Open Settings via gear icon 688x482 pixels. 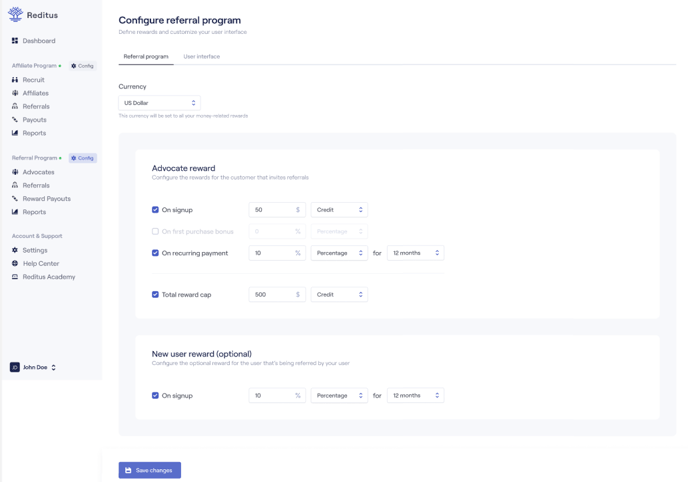[15, 250]
